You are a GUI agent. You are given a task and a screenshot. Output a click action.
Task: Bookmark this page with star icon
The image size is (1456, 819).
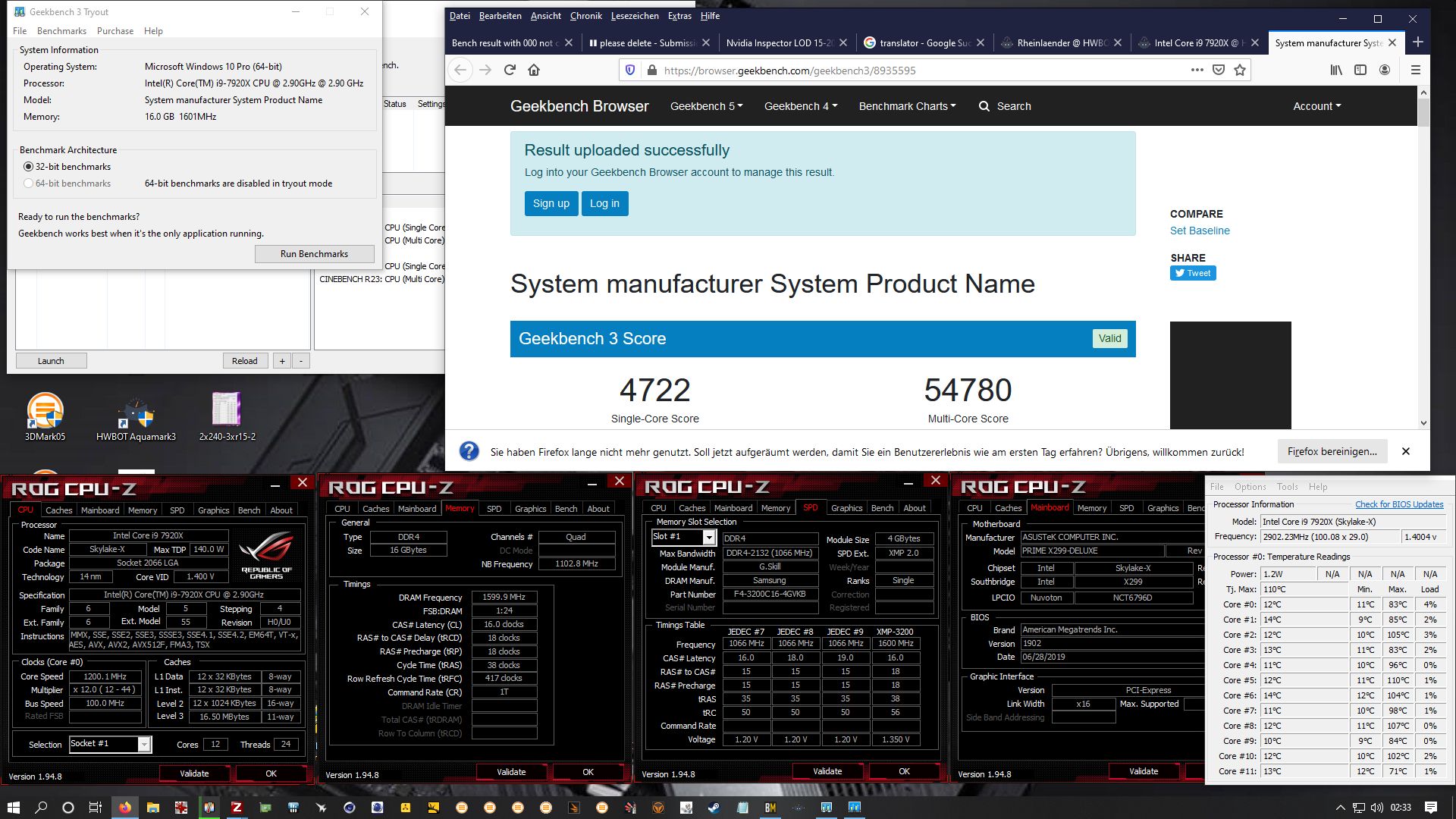pyautogui.click(x=1240, y=70)
